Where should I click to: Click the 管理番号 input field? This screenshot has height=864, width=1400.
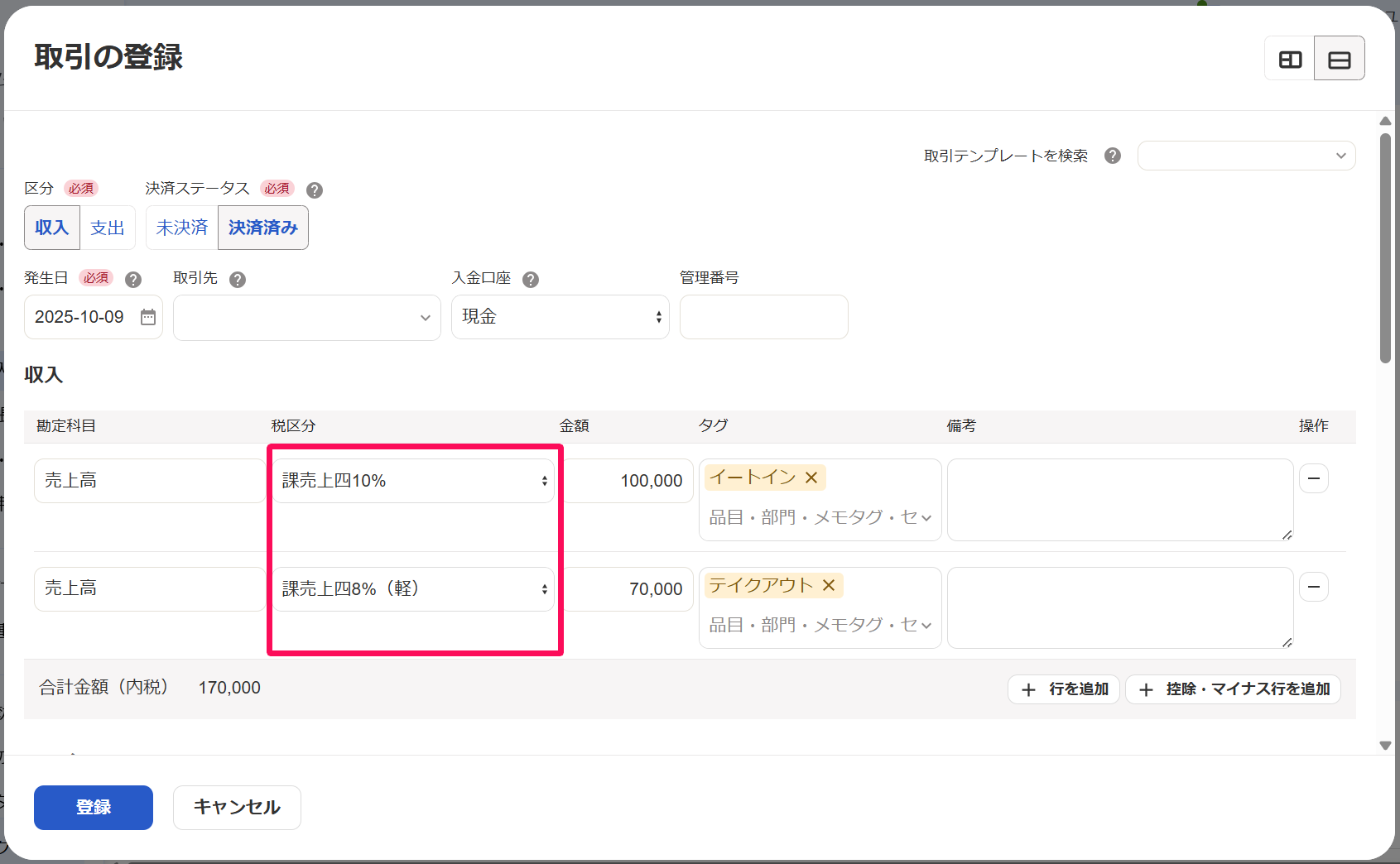(764, 317)
